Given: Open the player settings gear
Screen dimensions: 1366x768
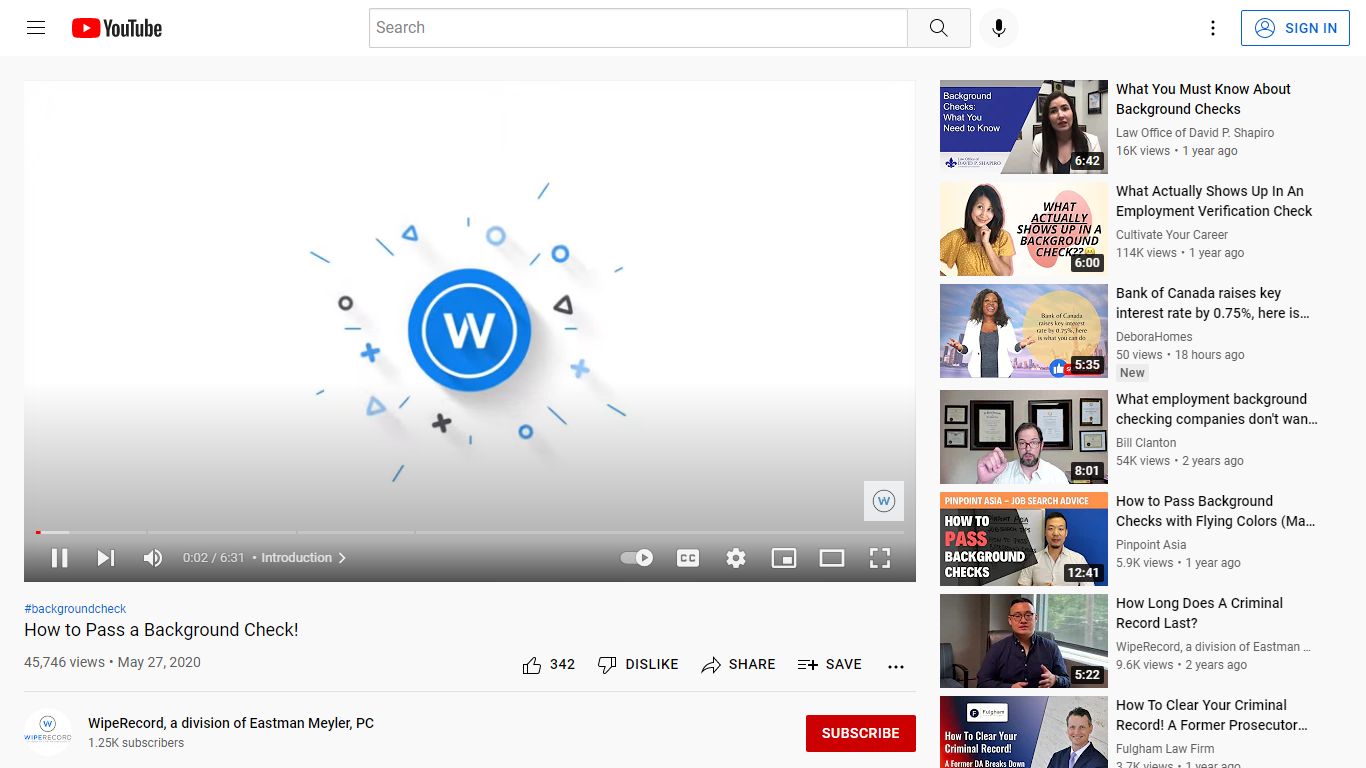Looking at the screenshot, I should coord(736,558).
